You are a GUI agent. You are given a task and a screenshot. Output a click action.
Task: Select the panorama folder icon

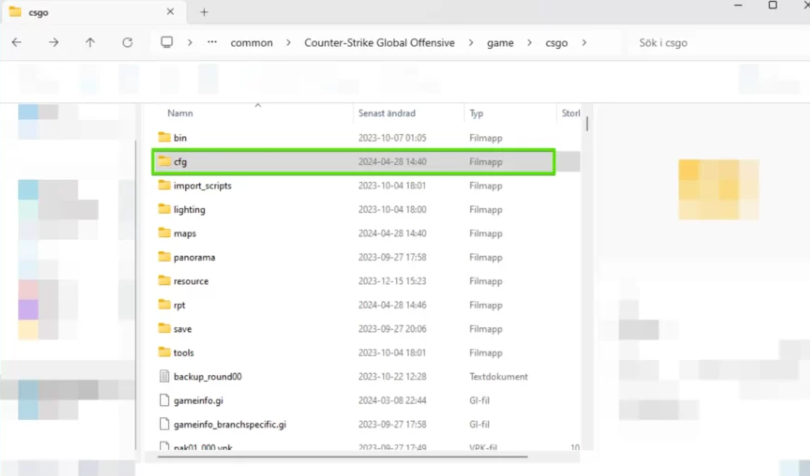click(164, 256)
